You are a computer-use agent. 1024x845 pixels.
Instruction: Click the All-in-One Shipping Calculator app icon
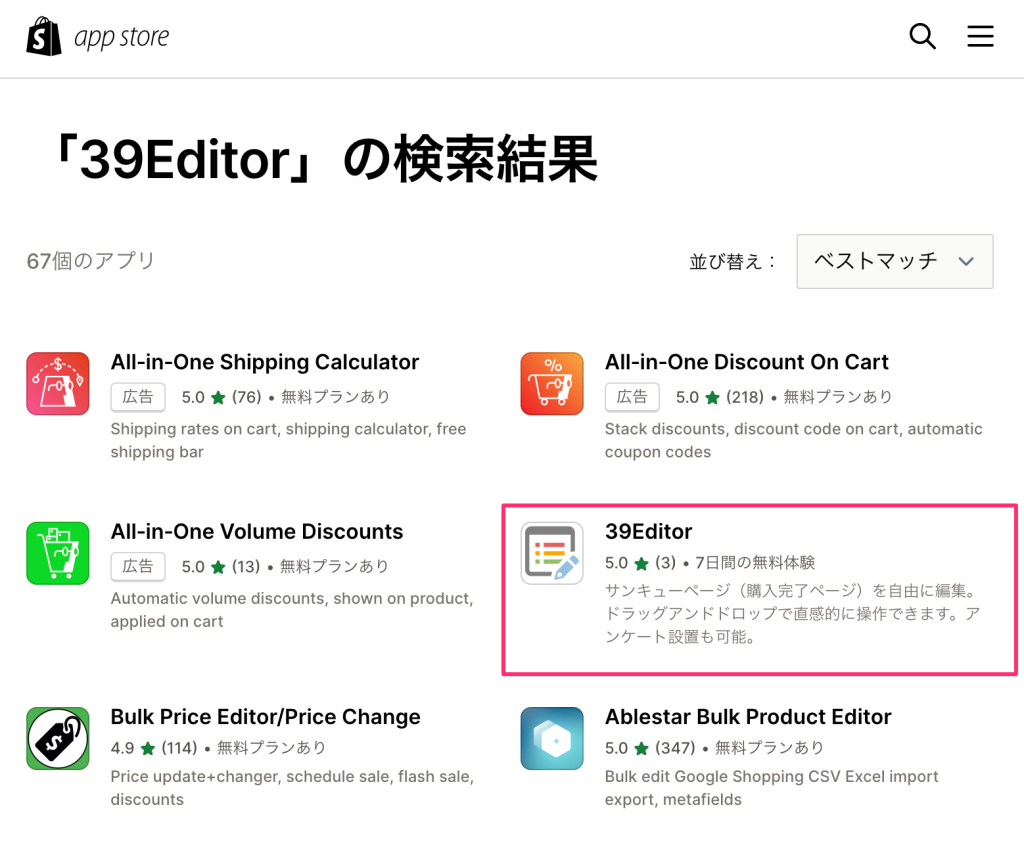pos(57,383)
